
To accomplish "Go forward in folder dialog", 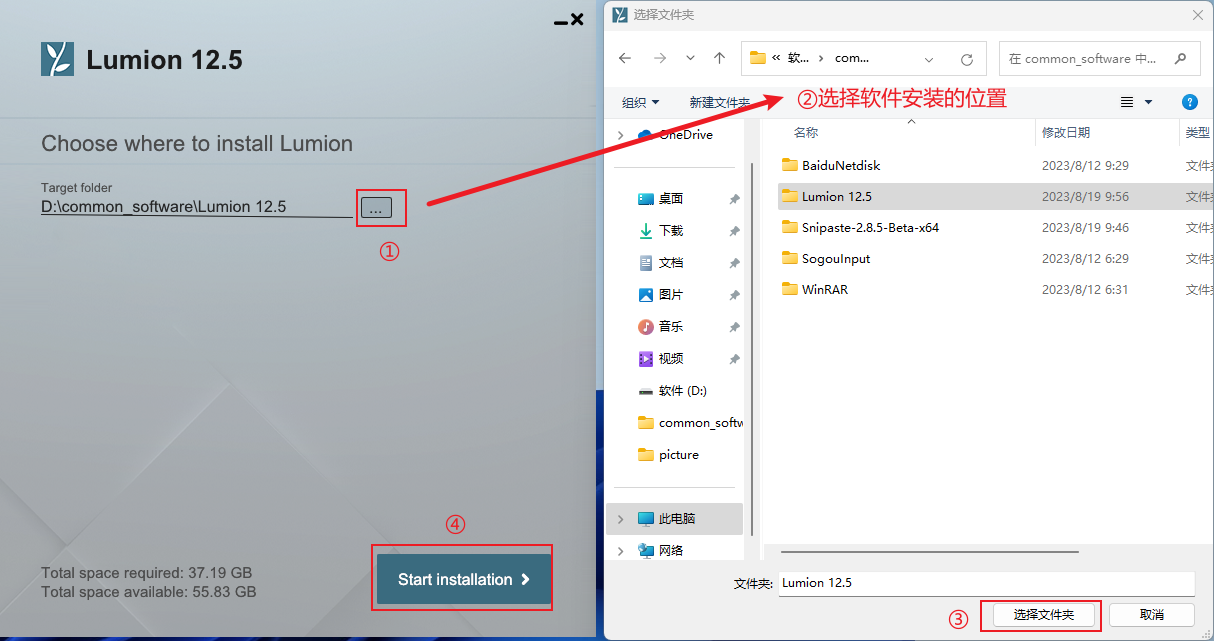I will point(659,58).
